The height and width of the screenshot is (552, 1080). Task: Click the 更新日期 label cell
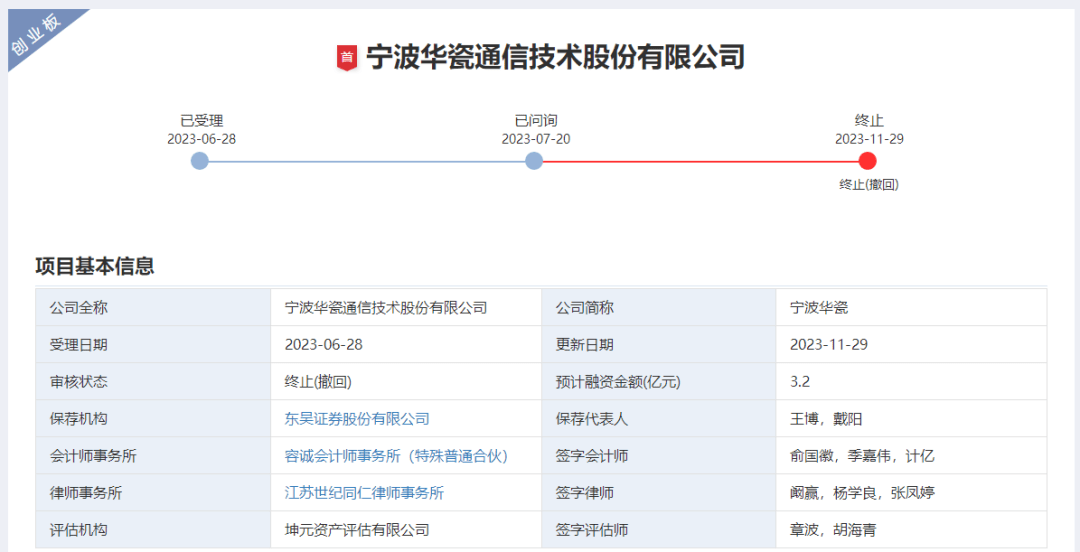pos(658,345)
